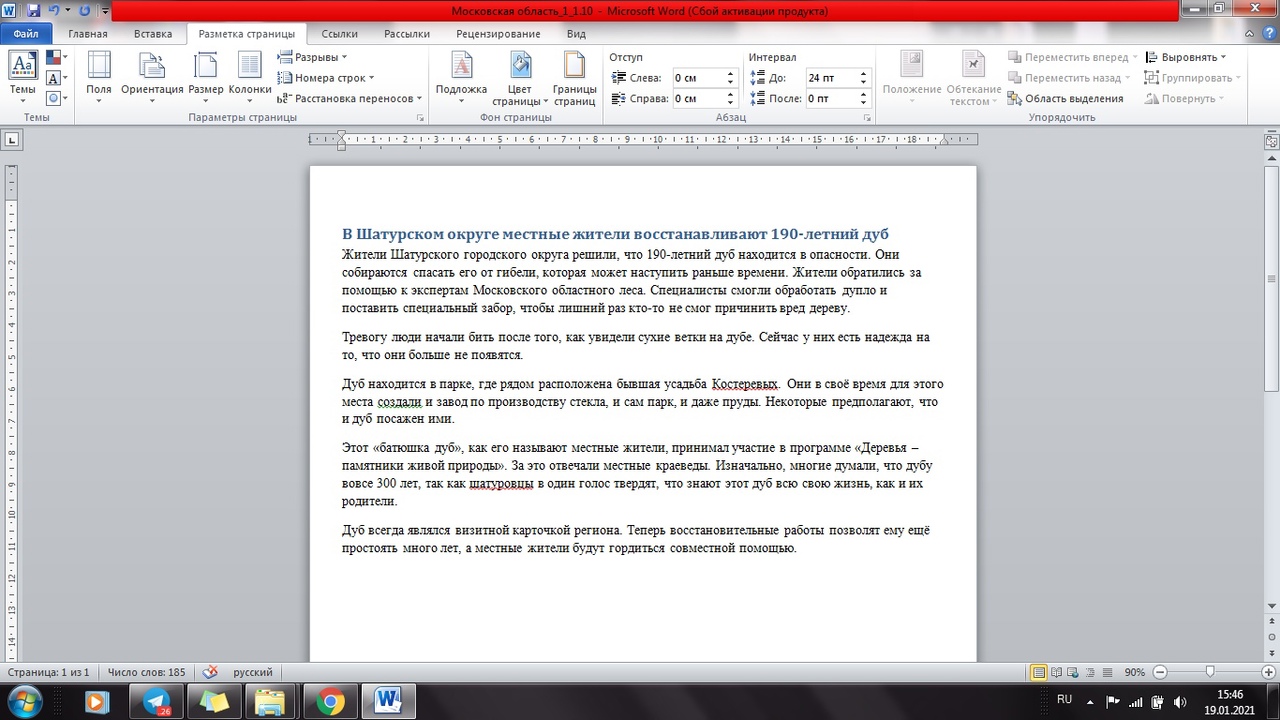
Task: Click the Группировать button
Action: 1193,78
